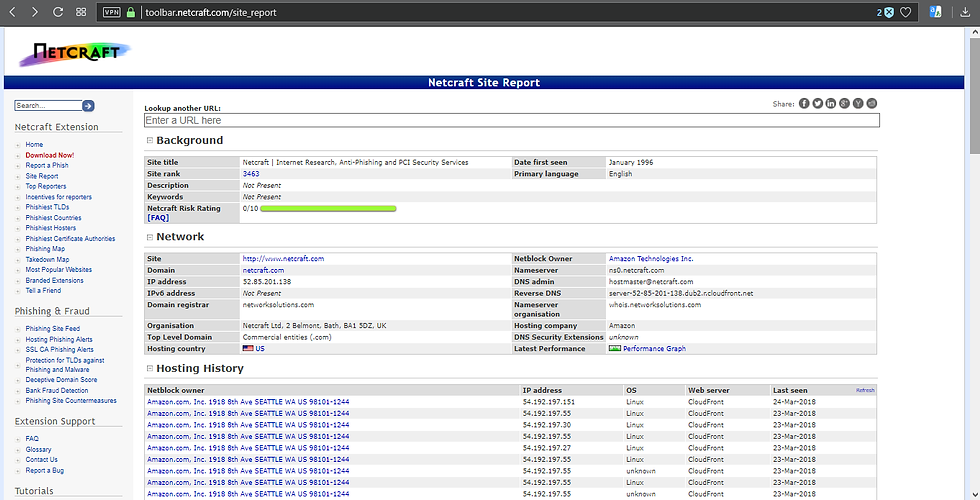Go forward in browser history
Viewport: 980px width, 500px height.
pos(34,12)
